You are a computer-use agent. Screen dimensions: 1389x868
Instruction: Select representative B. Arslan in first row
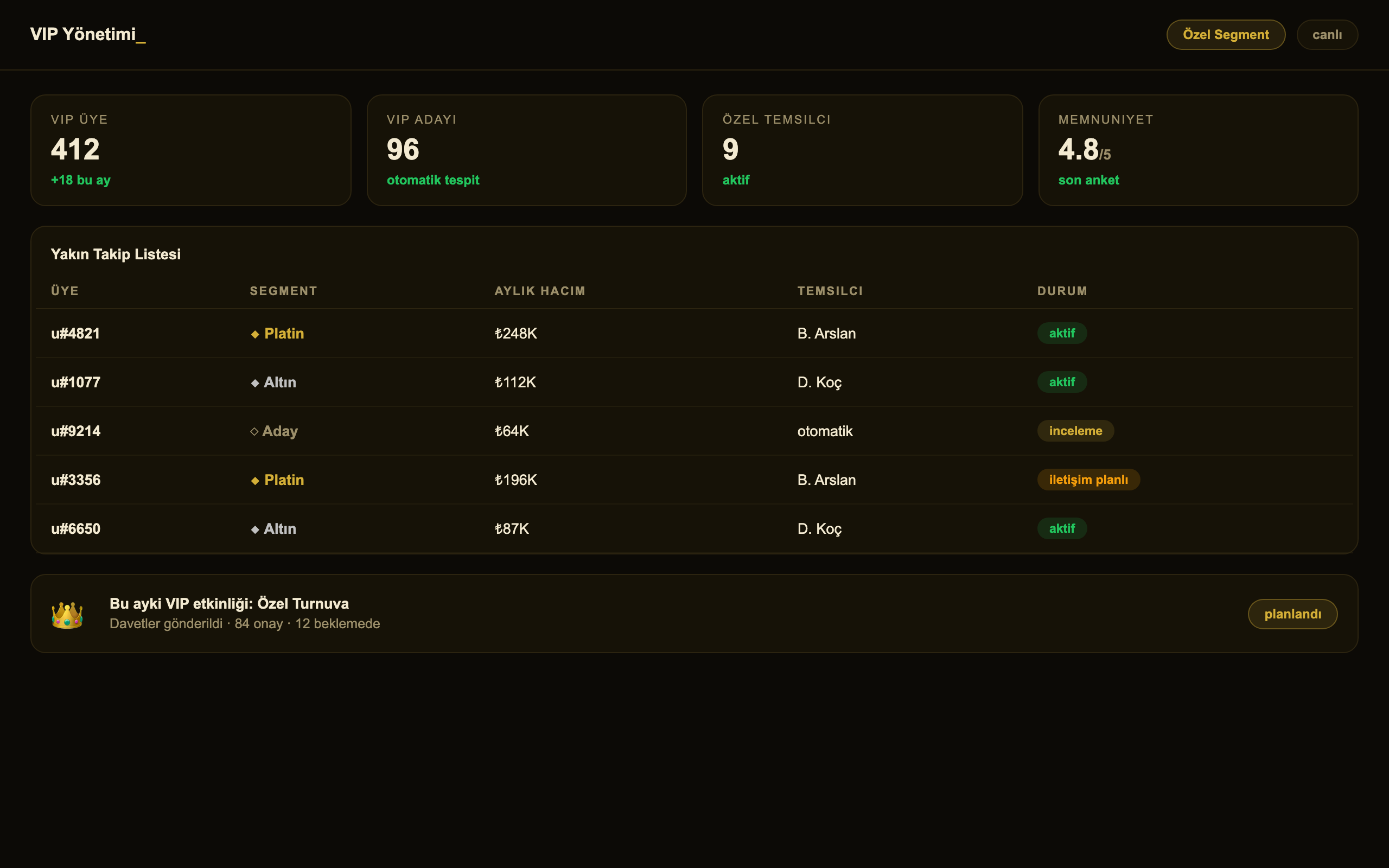826,334
